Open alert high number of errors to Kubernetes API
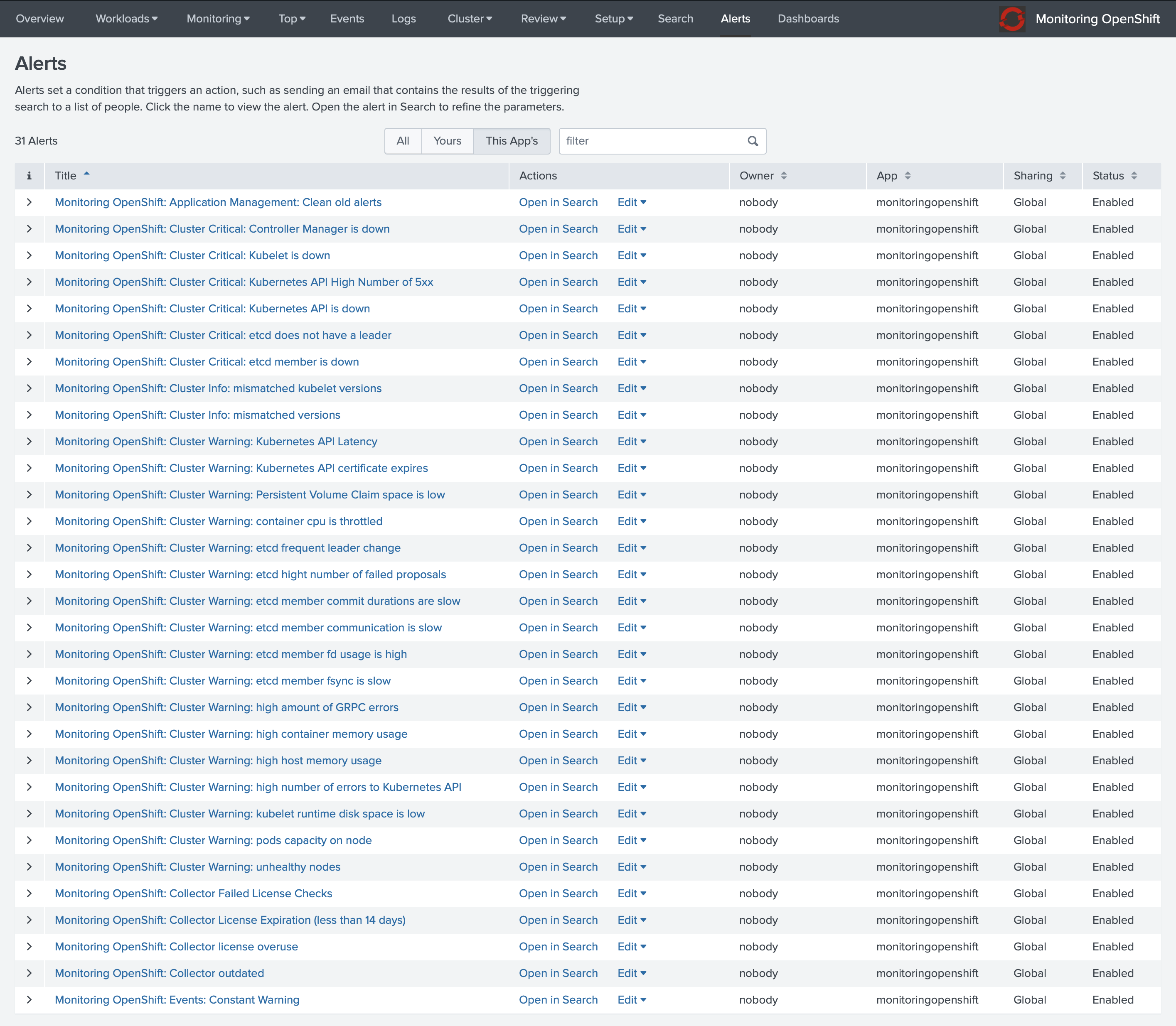This screenshot has width=1176, height=1026. pos(258,787)
